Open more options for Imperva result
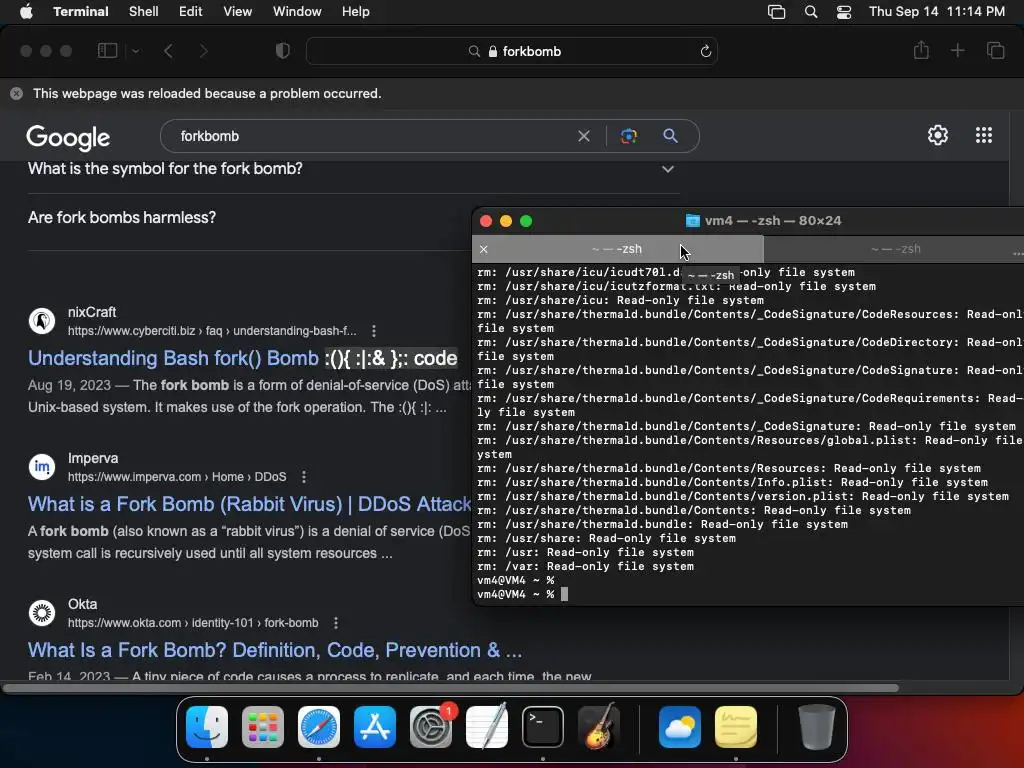1024x768 pixels. (x=304, y=477)
